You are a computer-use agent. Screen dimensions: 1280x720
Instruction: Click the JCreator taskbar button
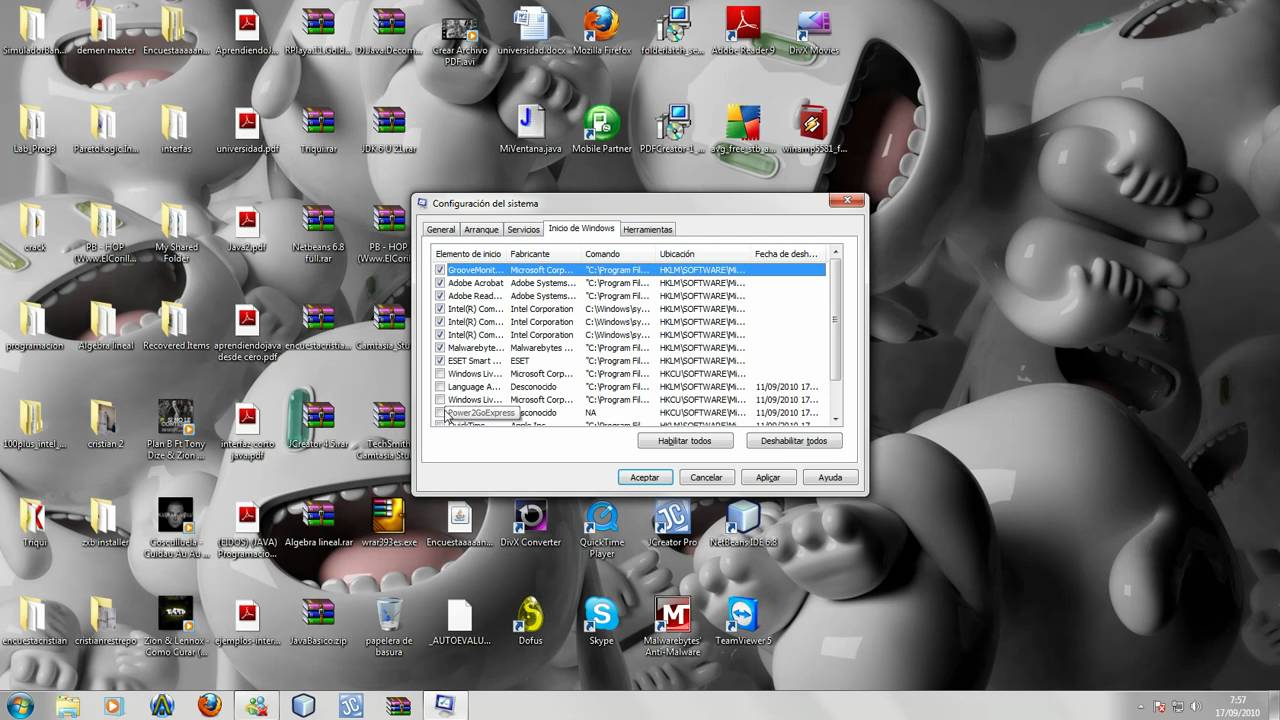[x=350, y=705]
